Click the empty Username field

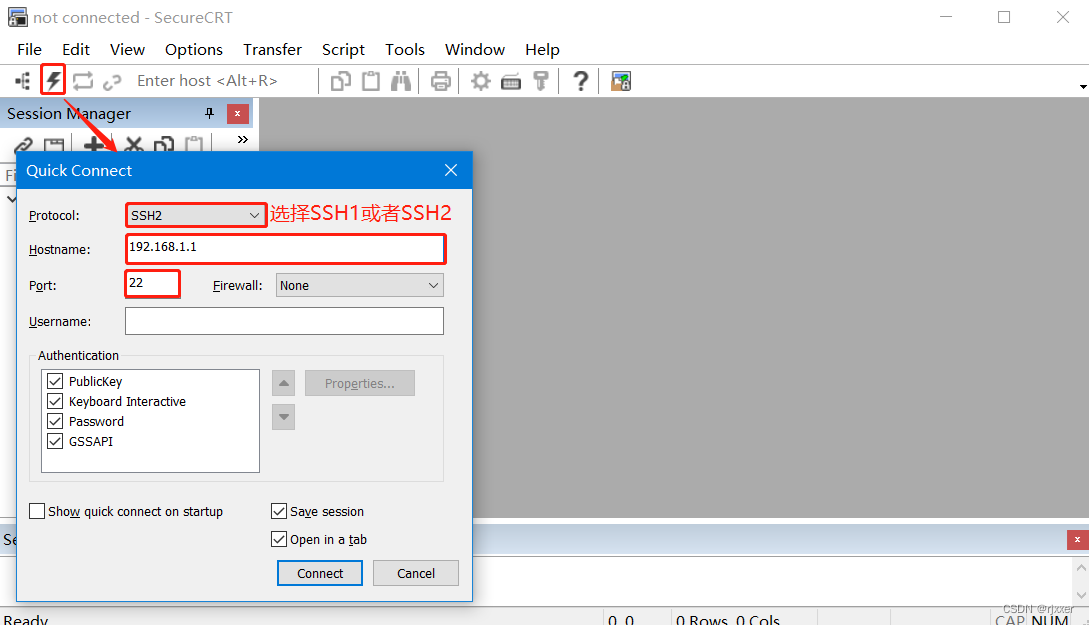(x=284, y=321)
